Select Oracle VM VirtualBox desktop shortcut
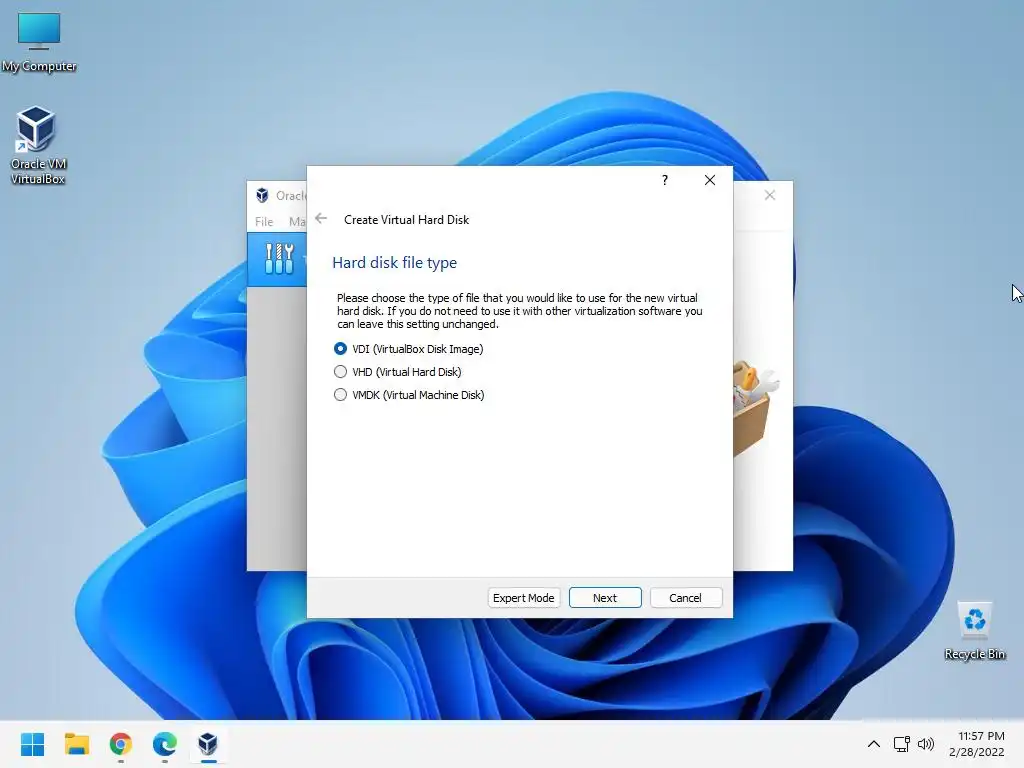 (37, 145)
